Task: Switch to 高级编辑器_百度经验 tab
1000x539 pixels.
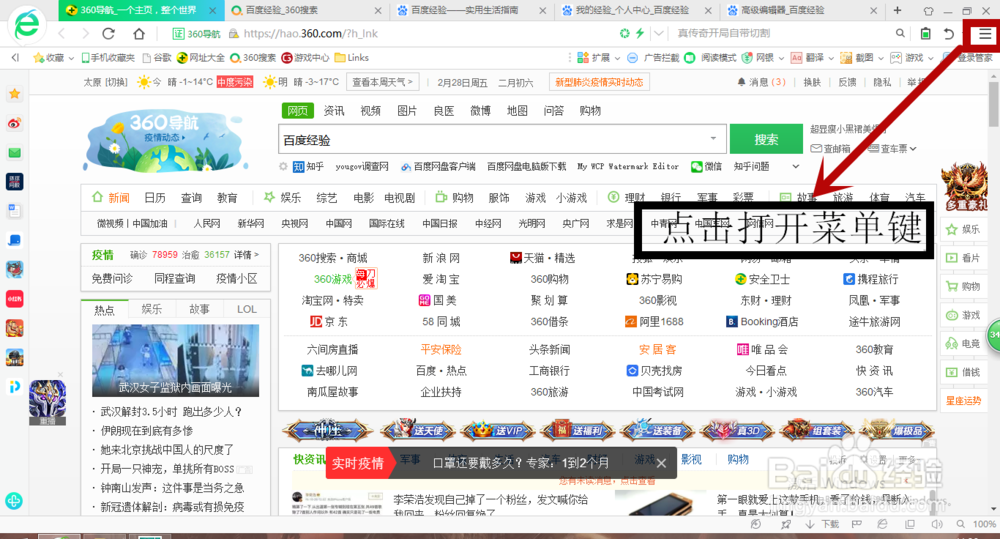Action: coord(801,10)
